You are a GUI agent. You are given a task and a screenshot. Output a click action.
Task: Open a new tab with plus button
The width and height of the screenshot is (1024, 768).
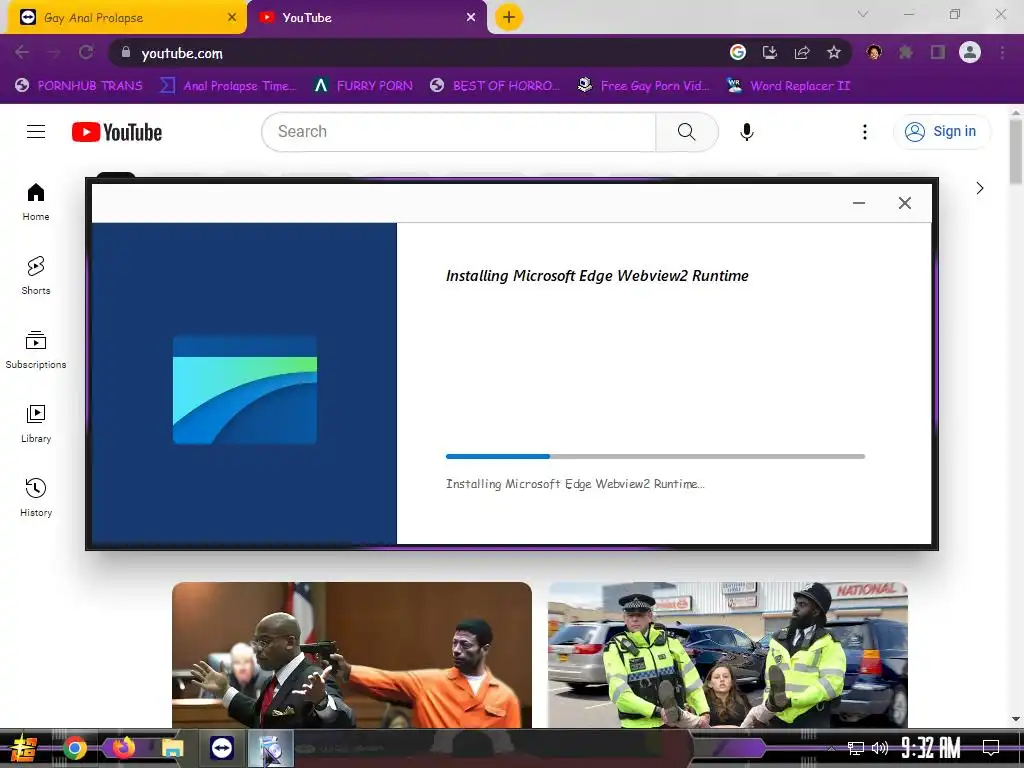(x=509, y=17)
